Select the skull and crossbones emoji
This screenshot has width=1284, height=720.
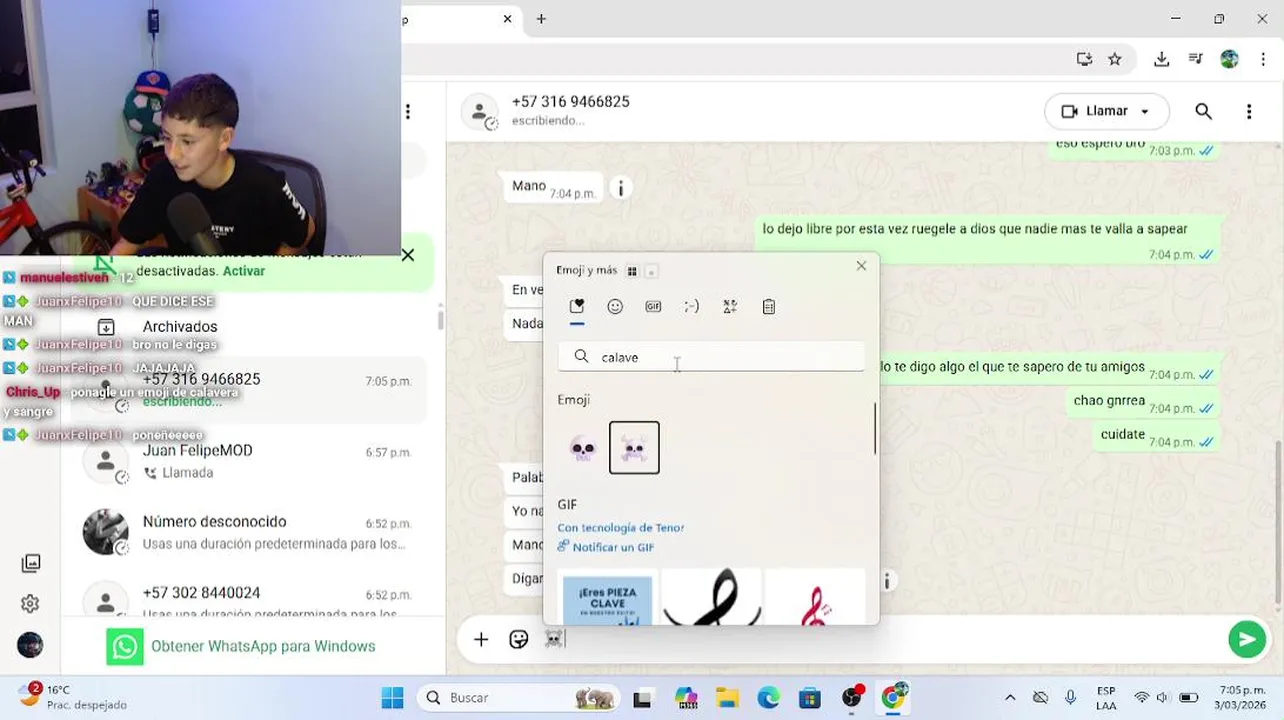(x=634, y=448)
